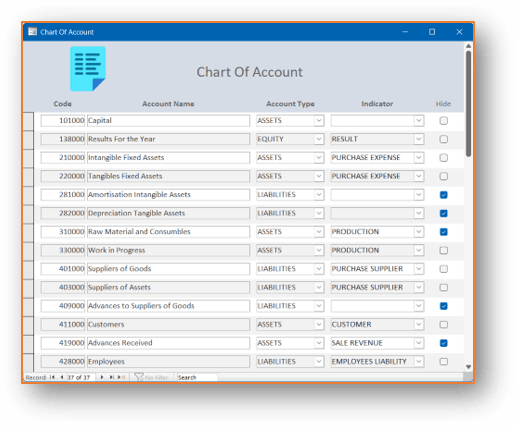Click the Account Name column header
This screenshot has height=426, width=517.
pos(168,104)
